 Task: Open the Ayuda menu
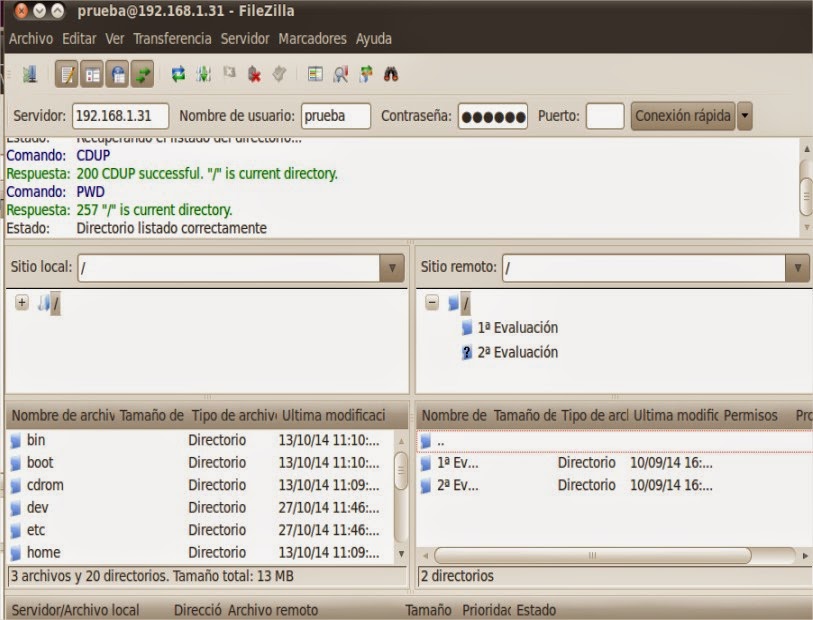tap(373, 38)
